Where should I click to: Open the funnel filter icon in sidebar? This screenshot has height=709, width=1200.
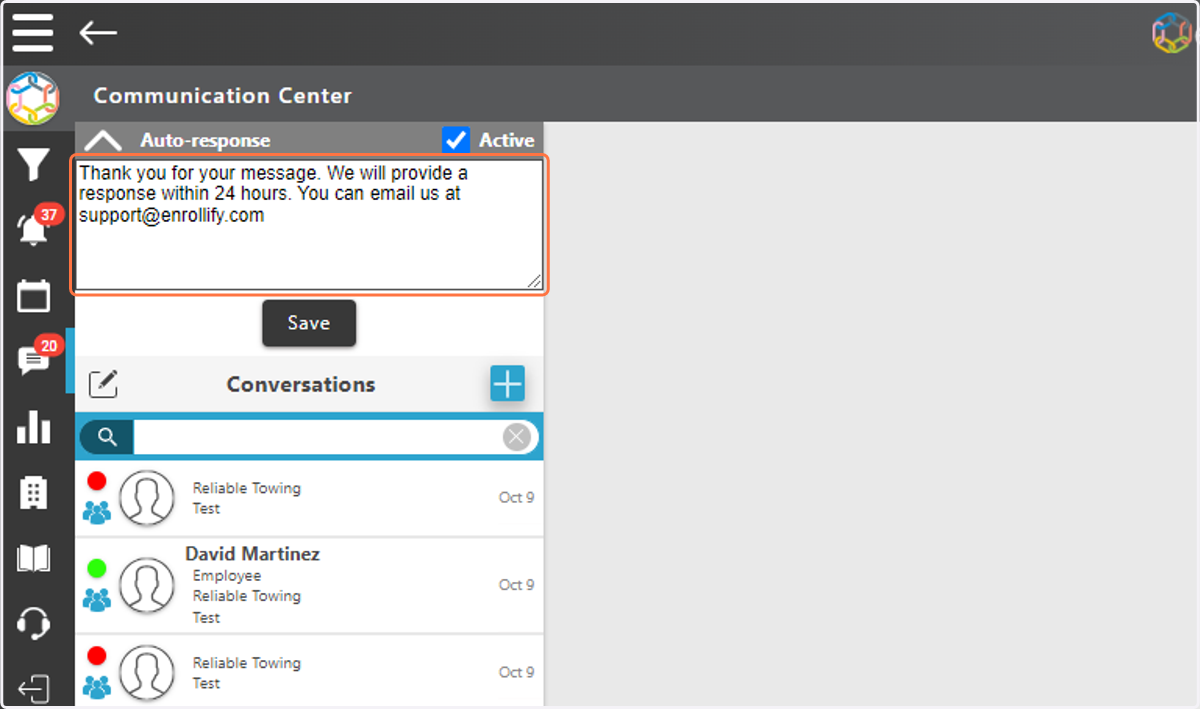33,165
